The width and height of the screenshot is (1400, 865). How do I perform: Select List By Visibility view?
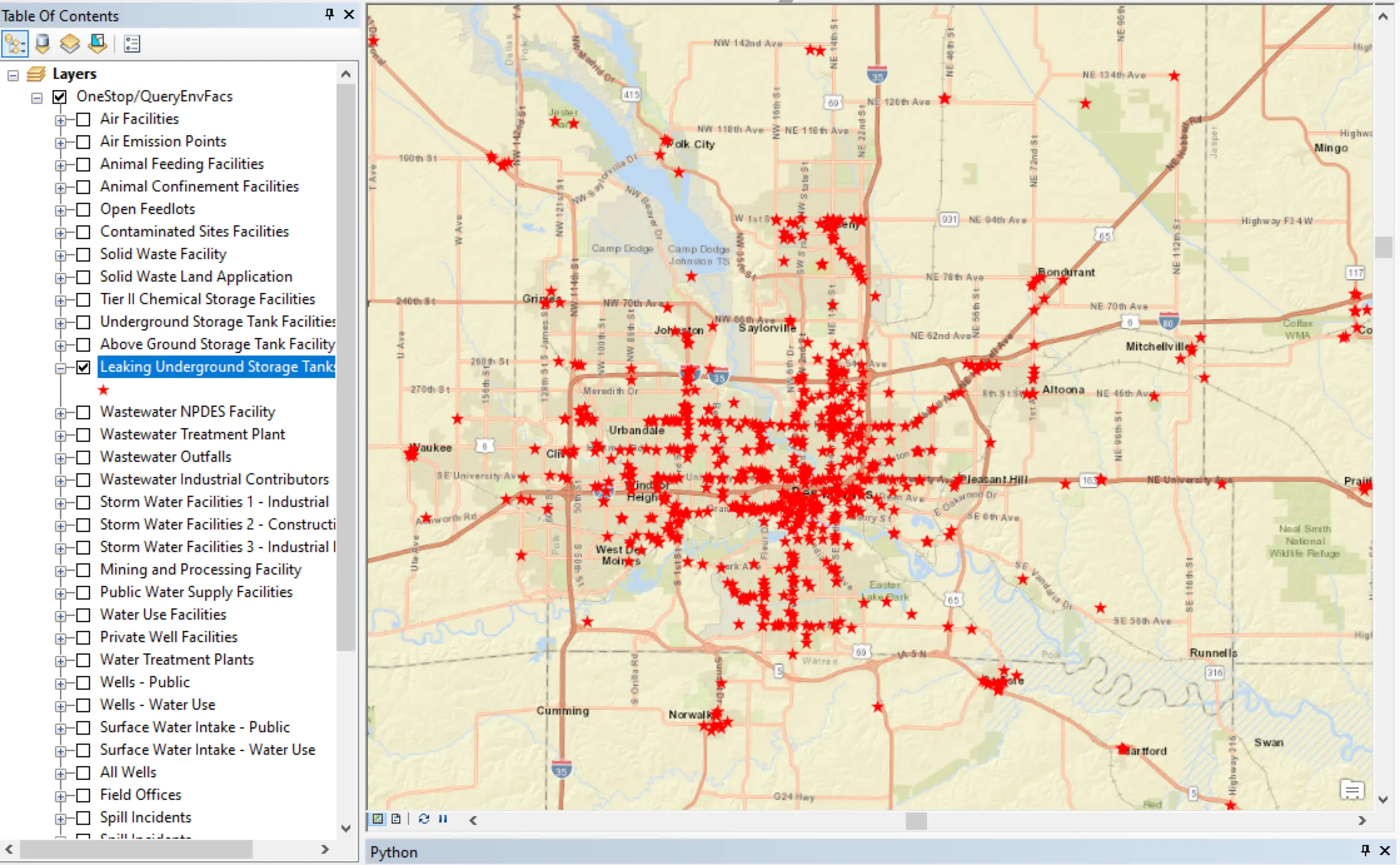click(x=69, y=43)
